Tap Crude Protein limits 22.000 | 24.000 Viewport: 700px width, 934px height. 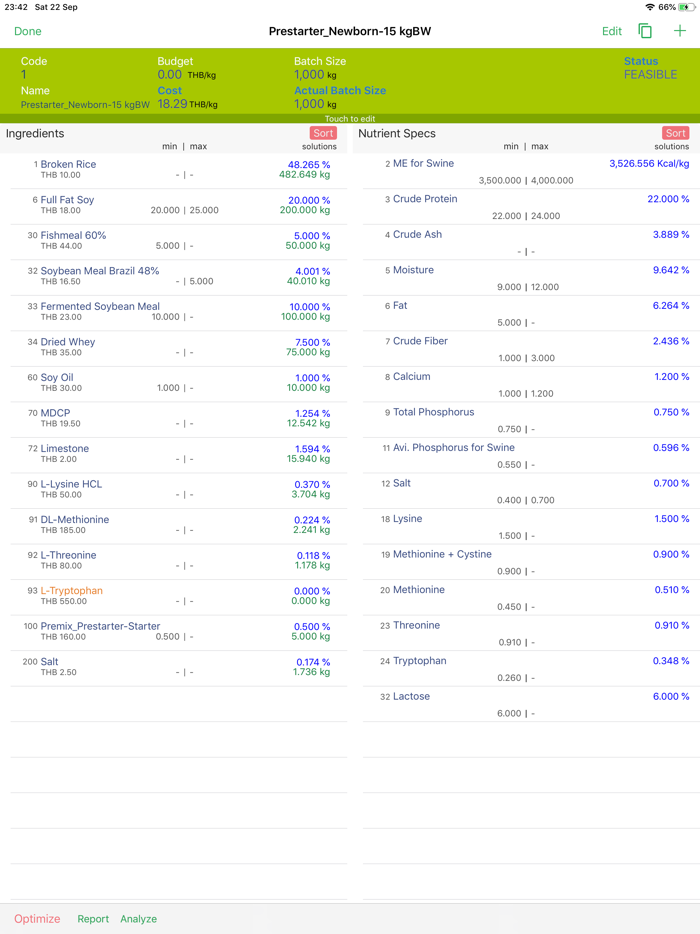click(x=526, y=216)
